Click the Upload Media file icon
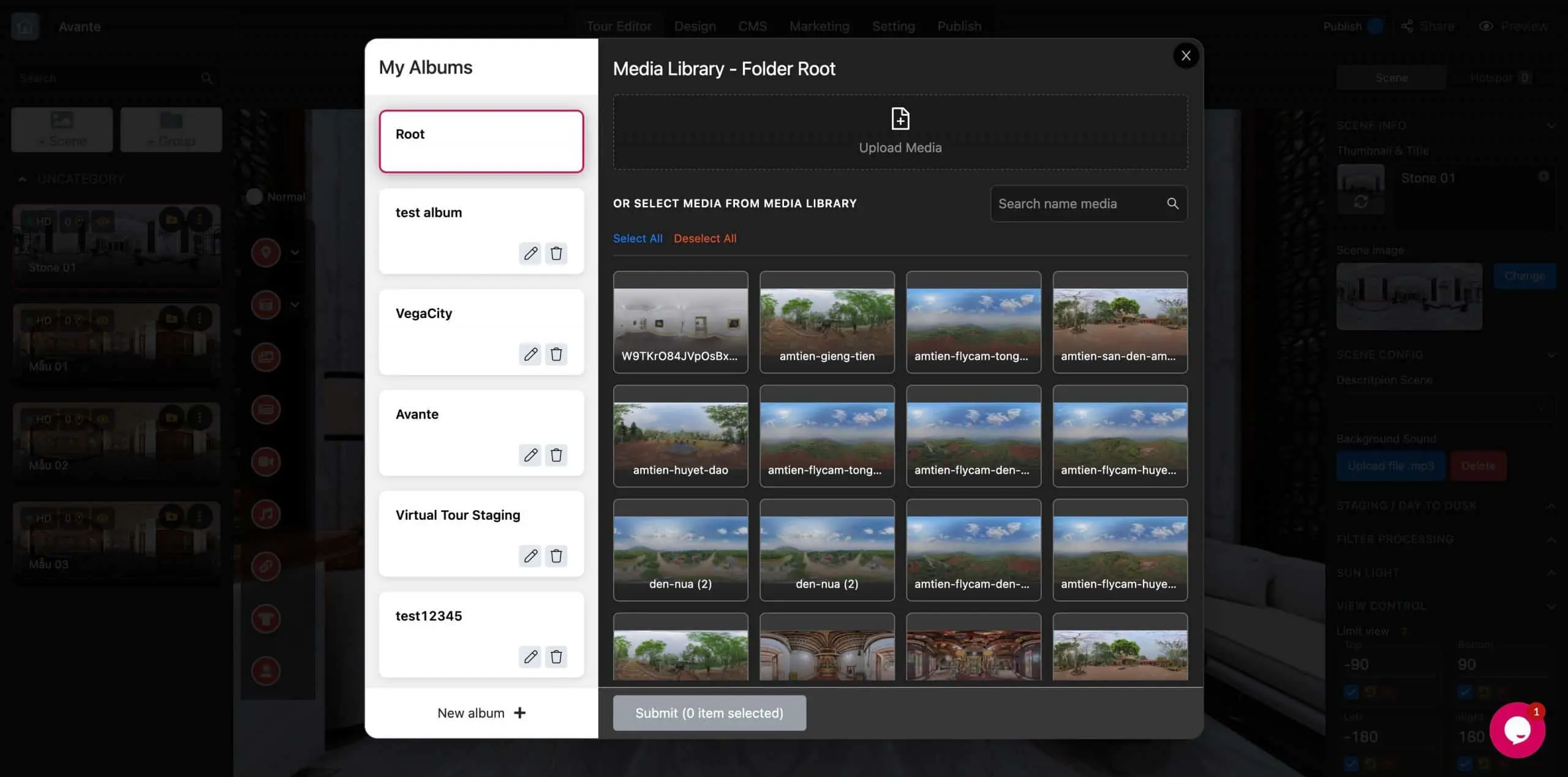This screenshot has height=777, width=1568. [900, 119]
